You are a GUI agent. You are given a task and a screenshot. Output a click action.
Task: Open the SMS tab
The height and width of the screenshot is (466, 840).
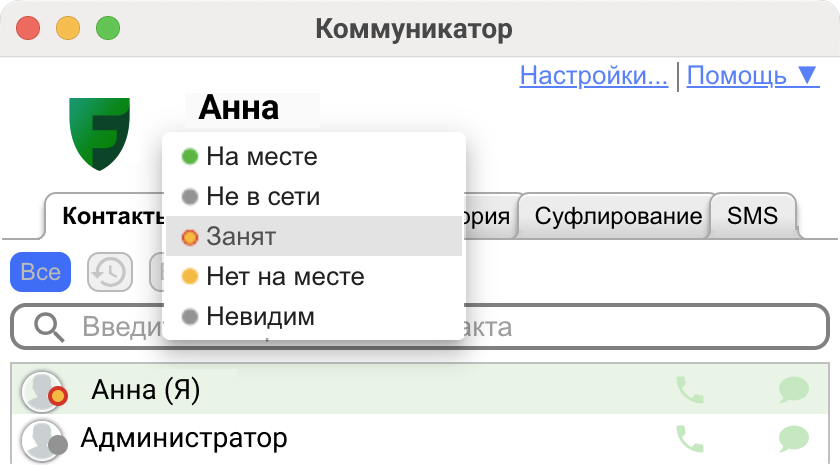click(752, 216)
